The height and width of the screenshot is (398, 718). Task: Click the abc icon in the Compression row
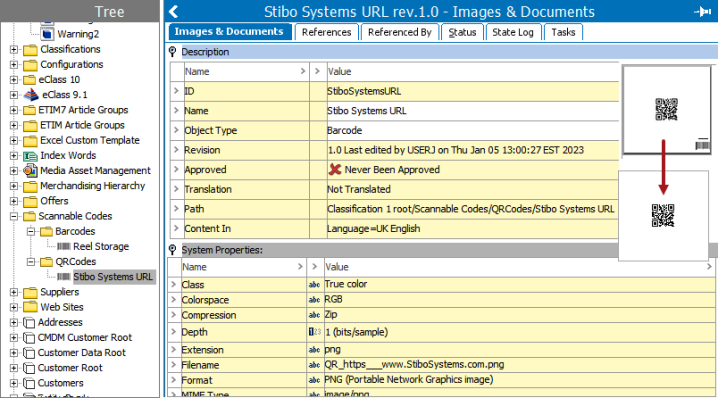pos(314,315)
